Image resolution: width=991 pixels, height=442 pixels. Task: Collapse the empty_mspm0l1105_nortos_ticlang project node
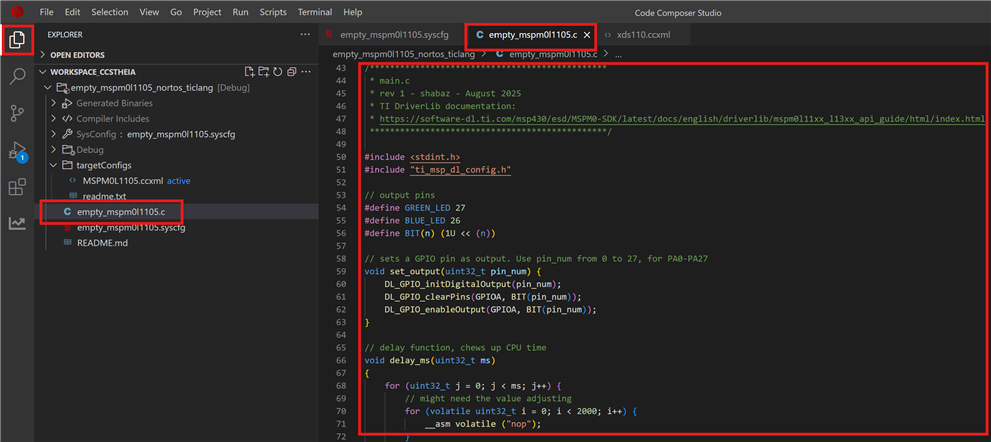click(47, 87)
